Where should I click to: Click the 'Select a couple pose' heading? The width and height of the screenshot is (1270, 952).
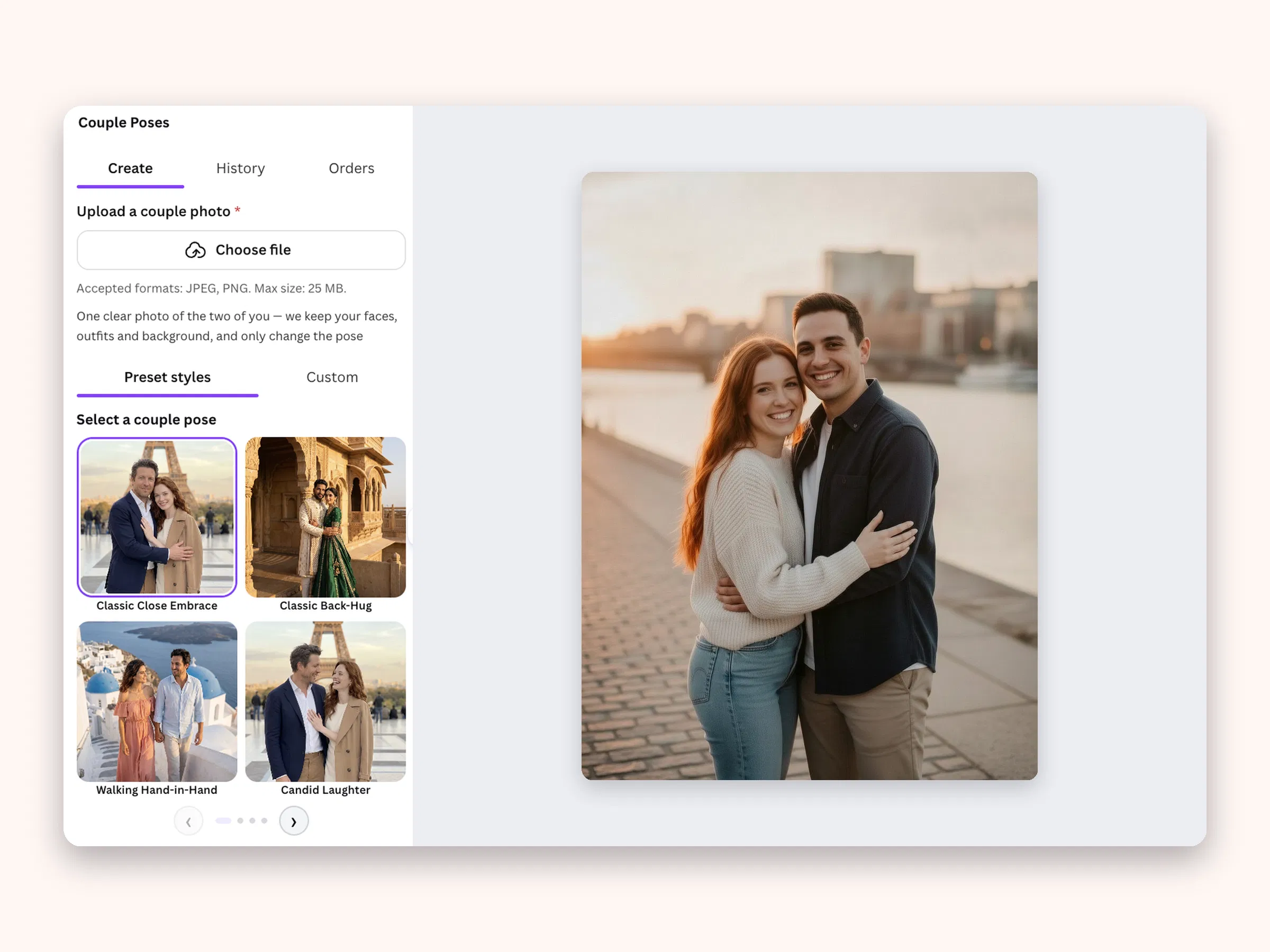pyautogui.click(x=147, y=419)
